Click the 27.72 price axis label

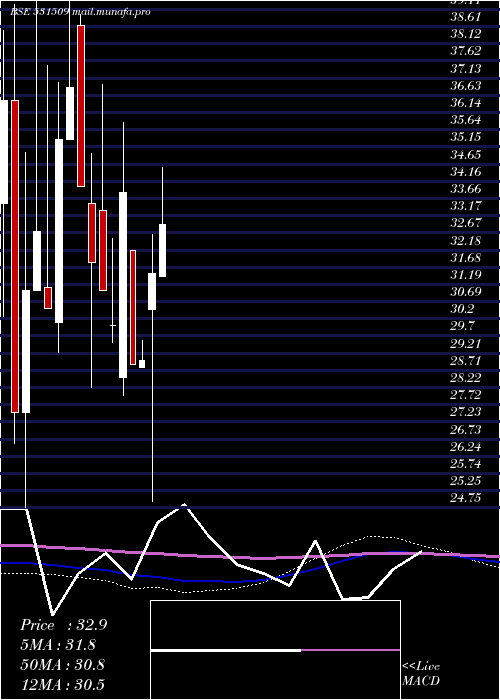(466, 395)
